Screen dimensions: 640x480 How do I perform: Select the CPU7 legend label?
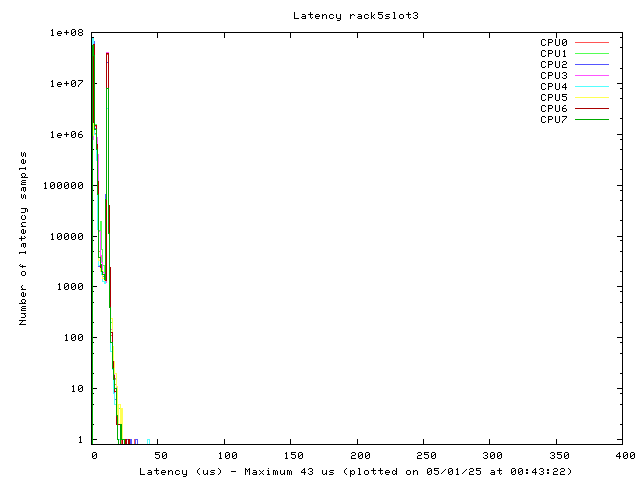pyautogui.click(x=553, y=120)
